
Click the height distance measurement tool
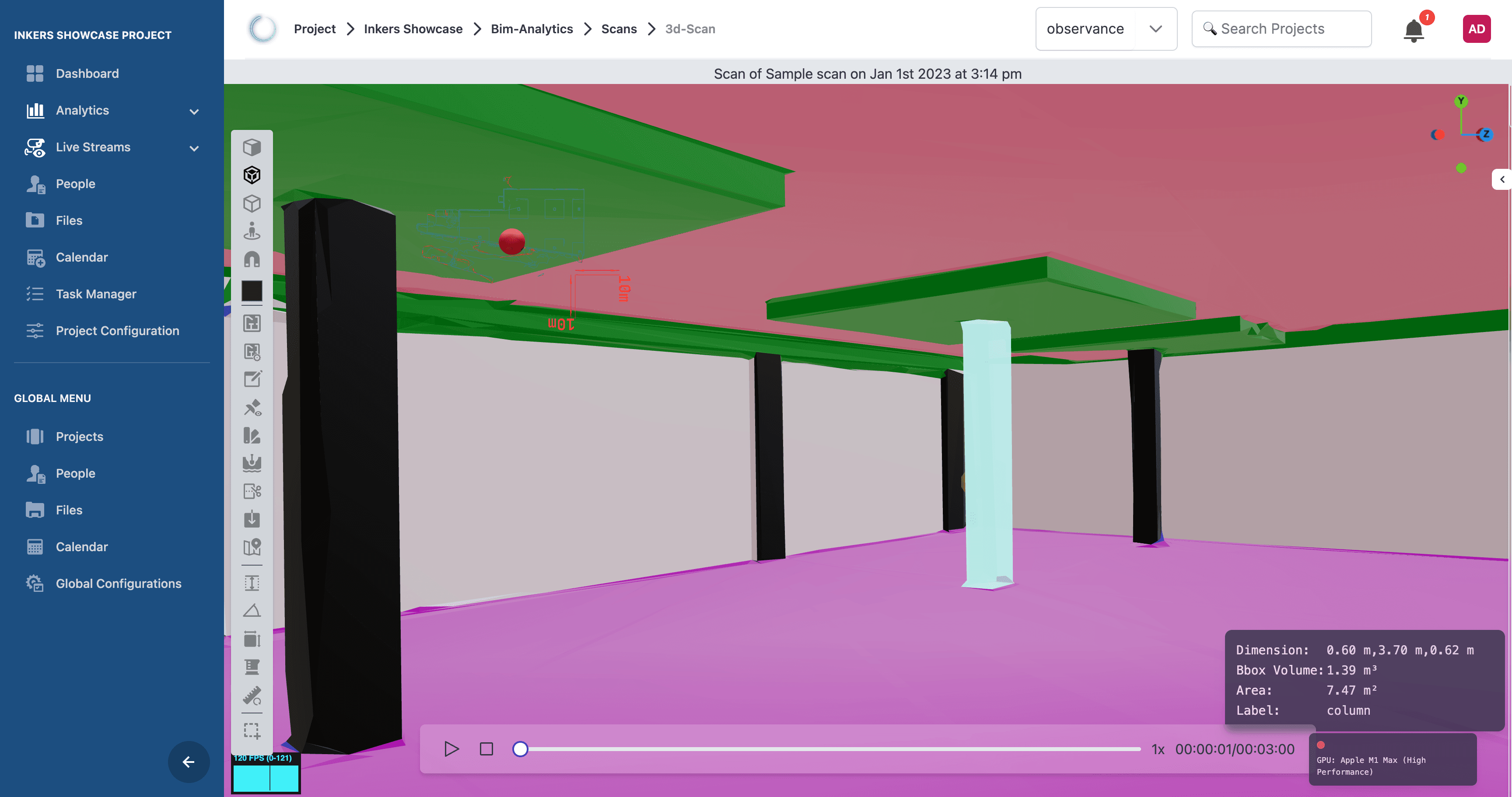[252, 583]
